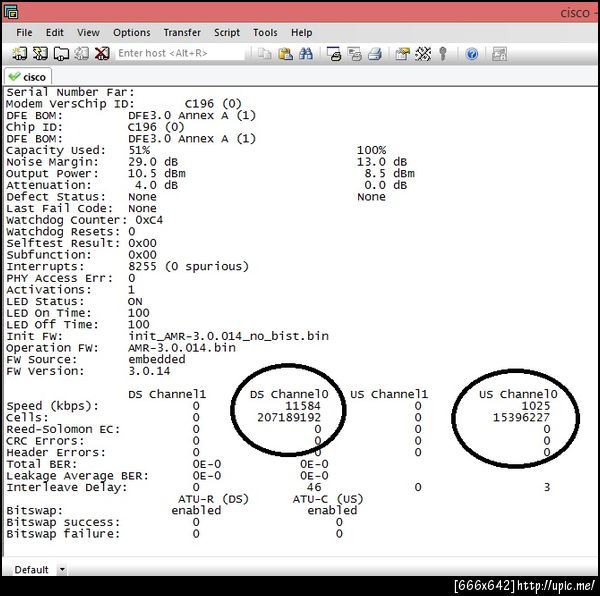Click the Output Power value 10.5 dBm
The height and width of the screenshot is (596, 600).
coord(157,173)
